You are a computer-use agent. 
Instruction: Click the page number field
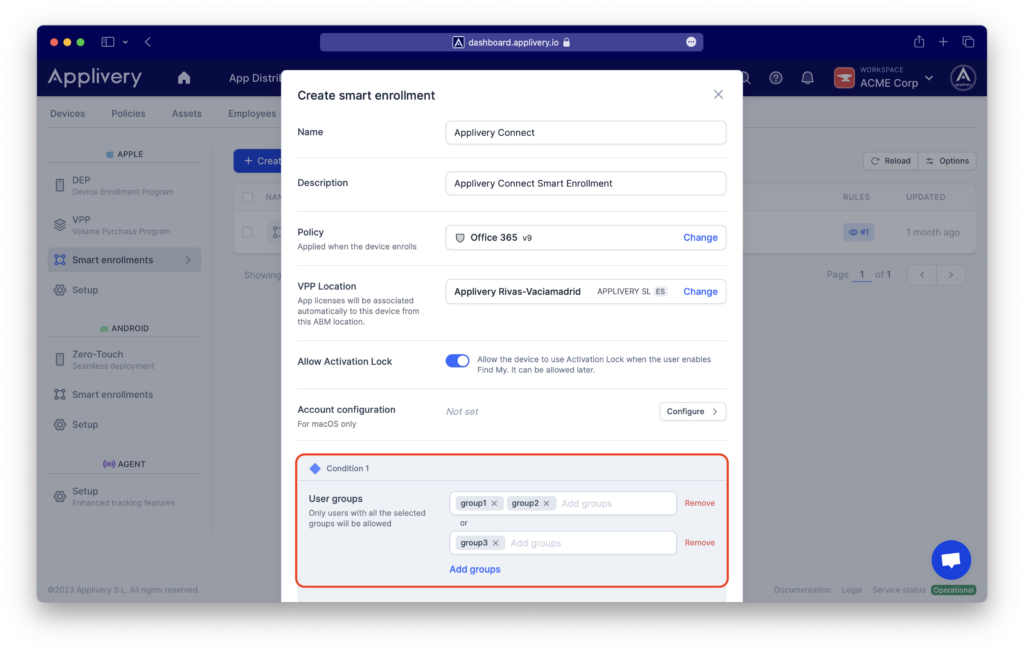point(861,275)
